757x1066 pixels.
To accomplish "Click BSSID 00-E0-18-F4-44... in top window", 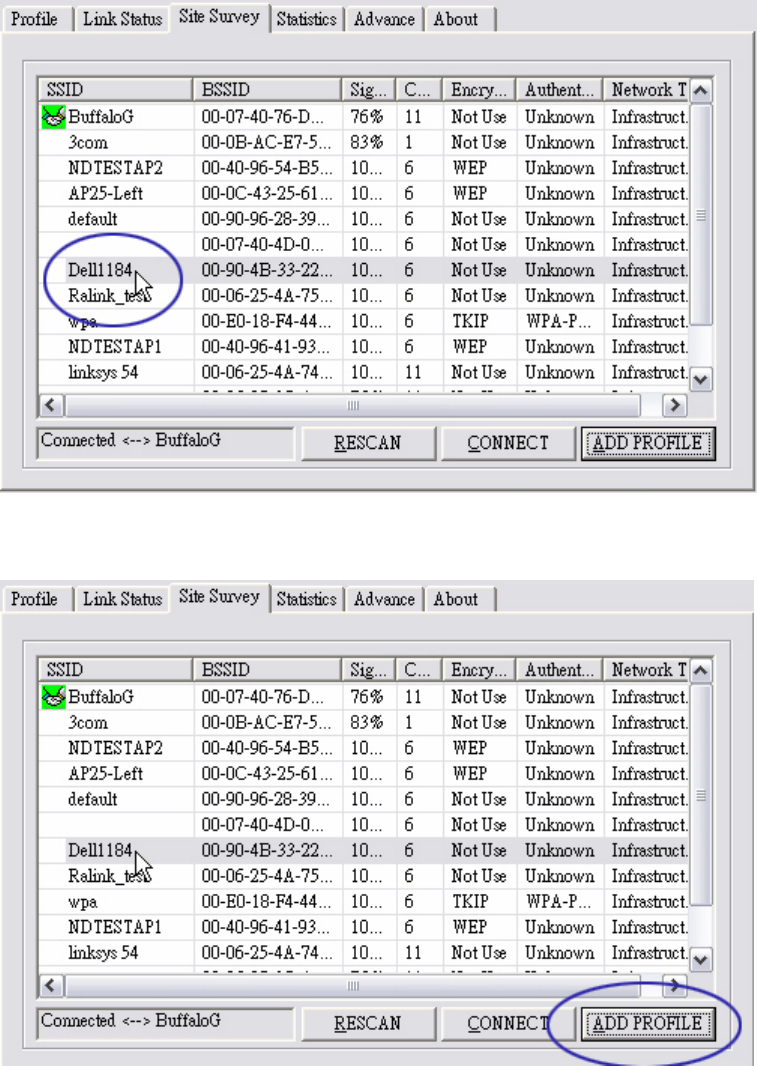I will coord(267,322).
